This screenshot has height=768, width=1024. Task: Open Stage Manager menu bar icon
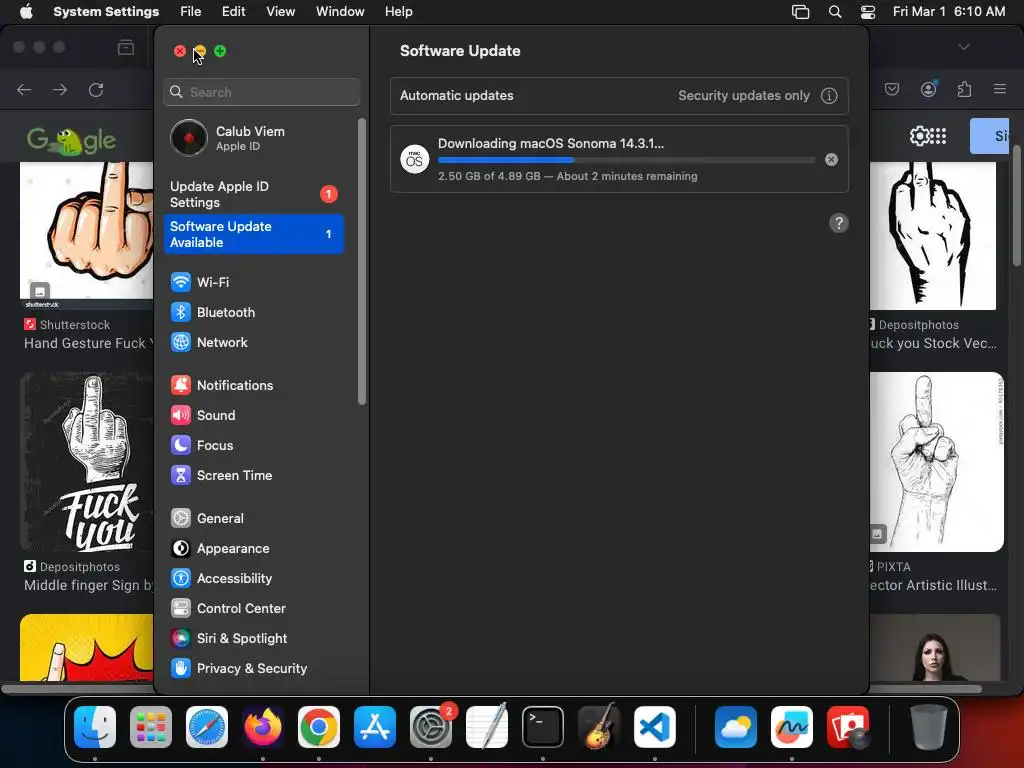(x=800, y=12)
